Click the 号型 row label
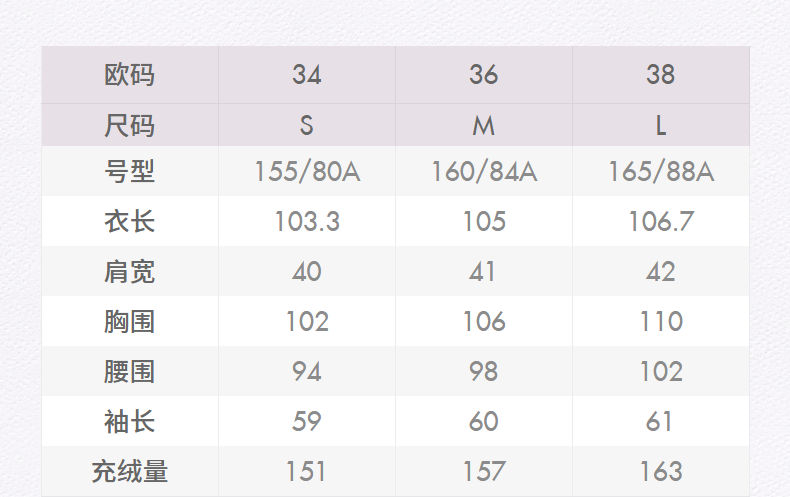Screen dimensions: 790x497 130,172
